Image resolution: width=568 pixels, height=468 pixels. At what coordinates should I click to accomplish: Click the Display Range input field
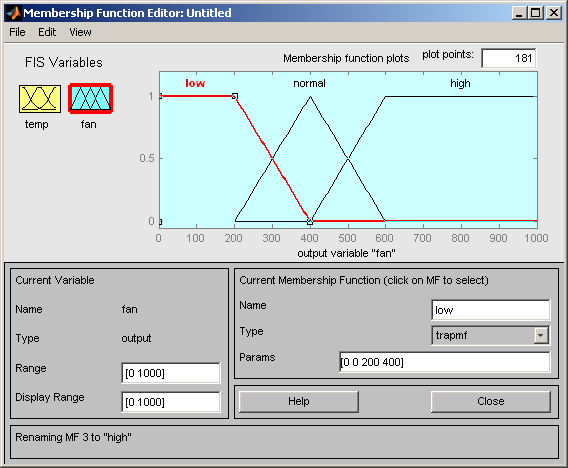click(171, 402)
